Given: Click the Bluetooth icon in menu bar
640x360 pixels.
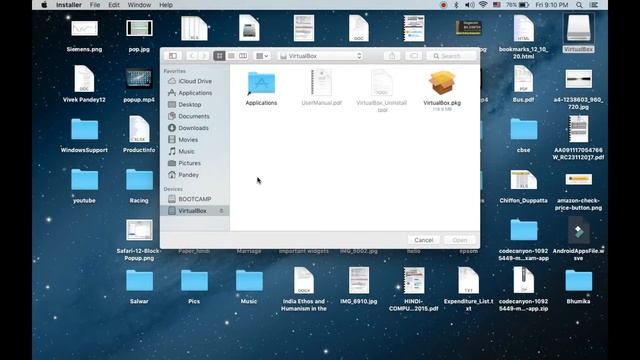Looking at the screenshot, I should coord(456,5).
